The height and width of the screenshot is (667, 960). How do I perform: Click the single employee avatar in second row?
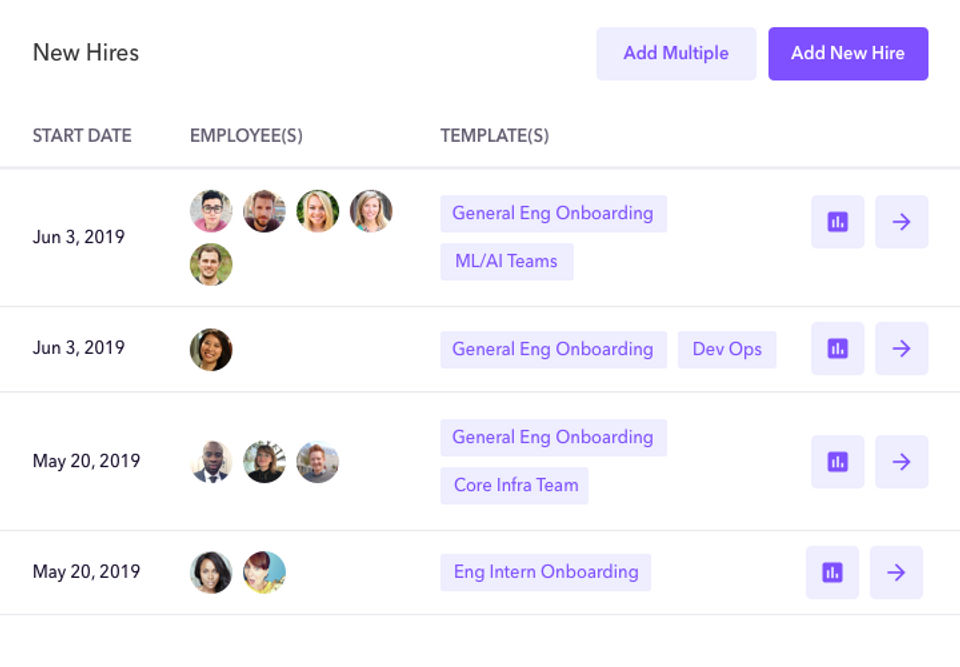tap(211, 350)
